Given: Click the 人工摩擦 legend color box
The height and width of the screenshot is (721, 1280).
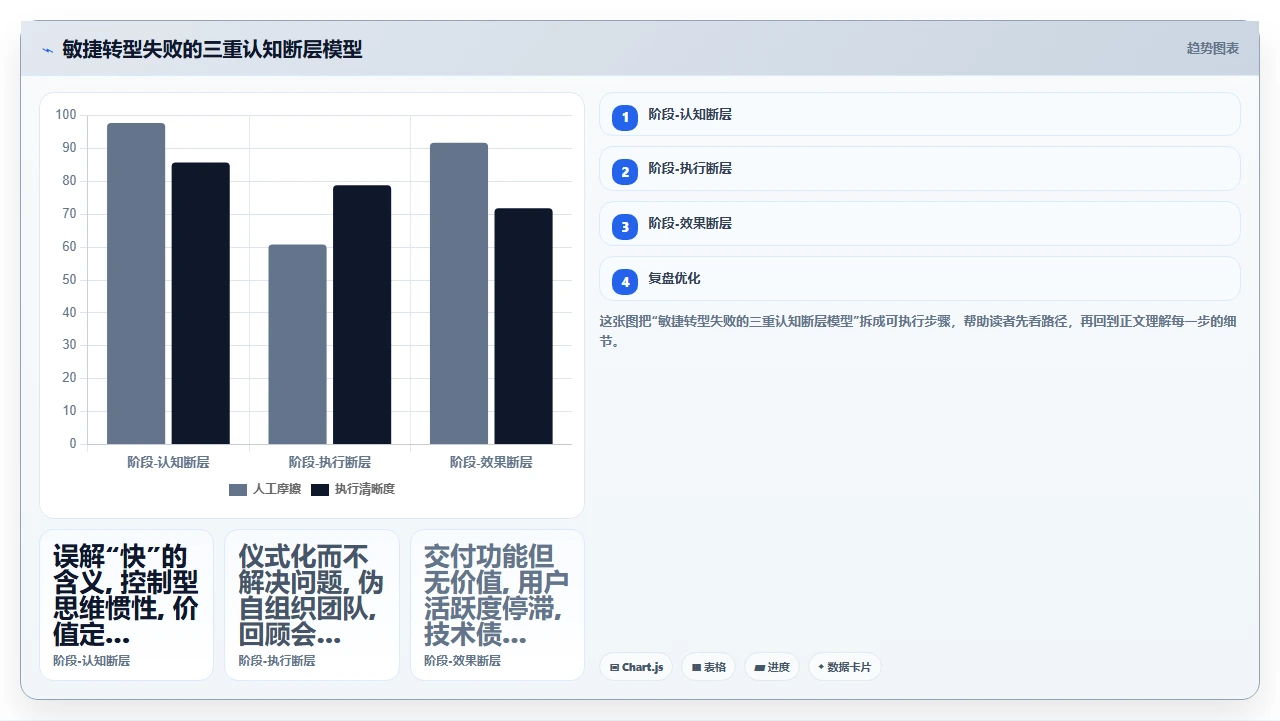Looking at the screenshot, I should coord(238,490).
